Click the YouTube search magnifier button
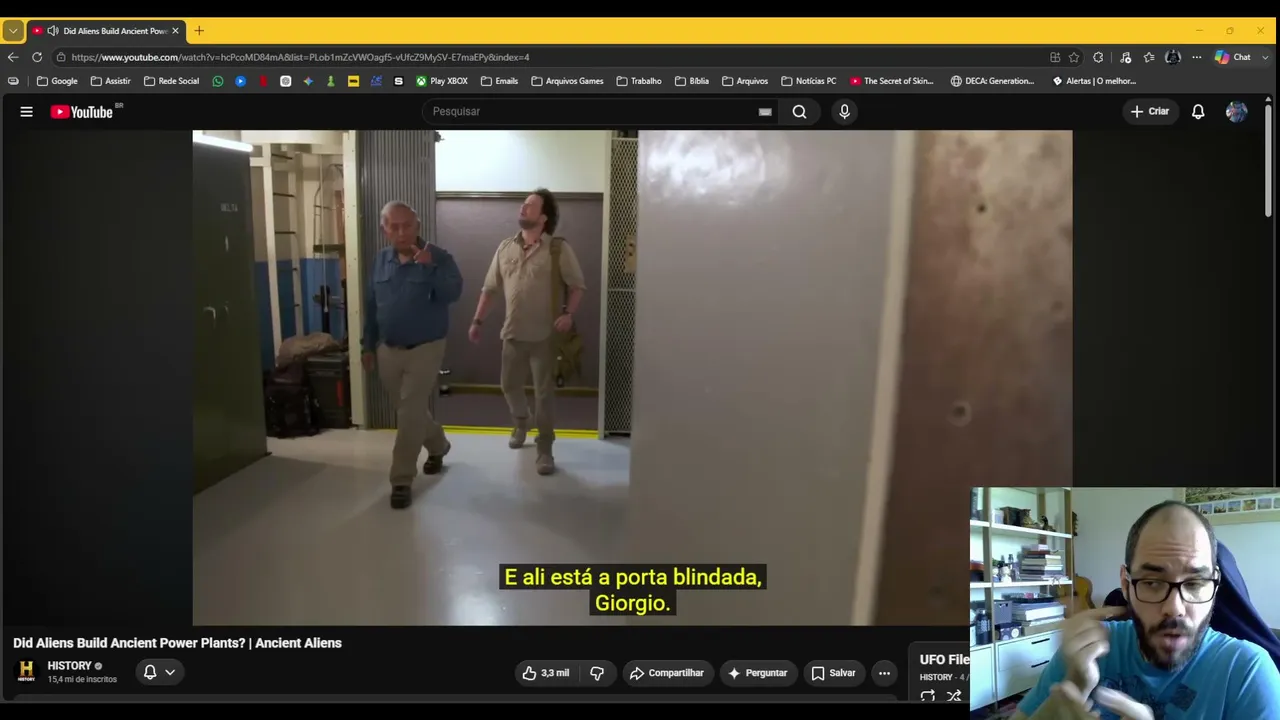1280x720 pixels. point(799,112)
